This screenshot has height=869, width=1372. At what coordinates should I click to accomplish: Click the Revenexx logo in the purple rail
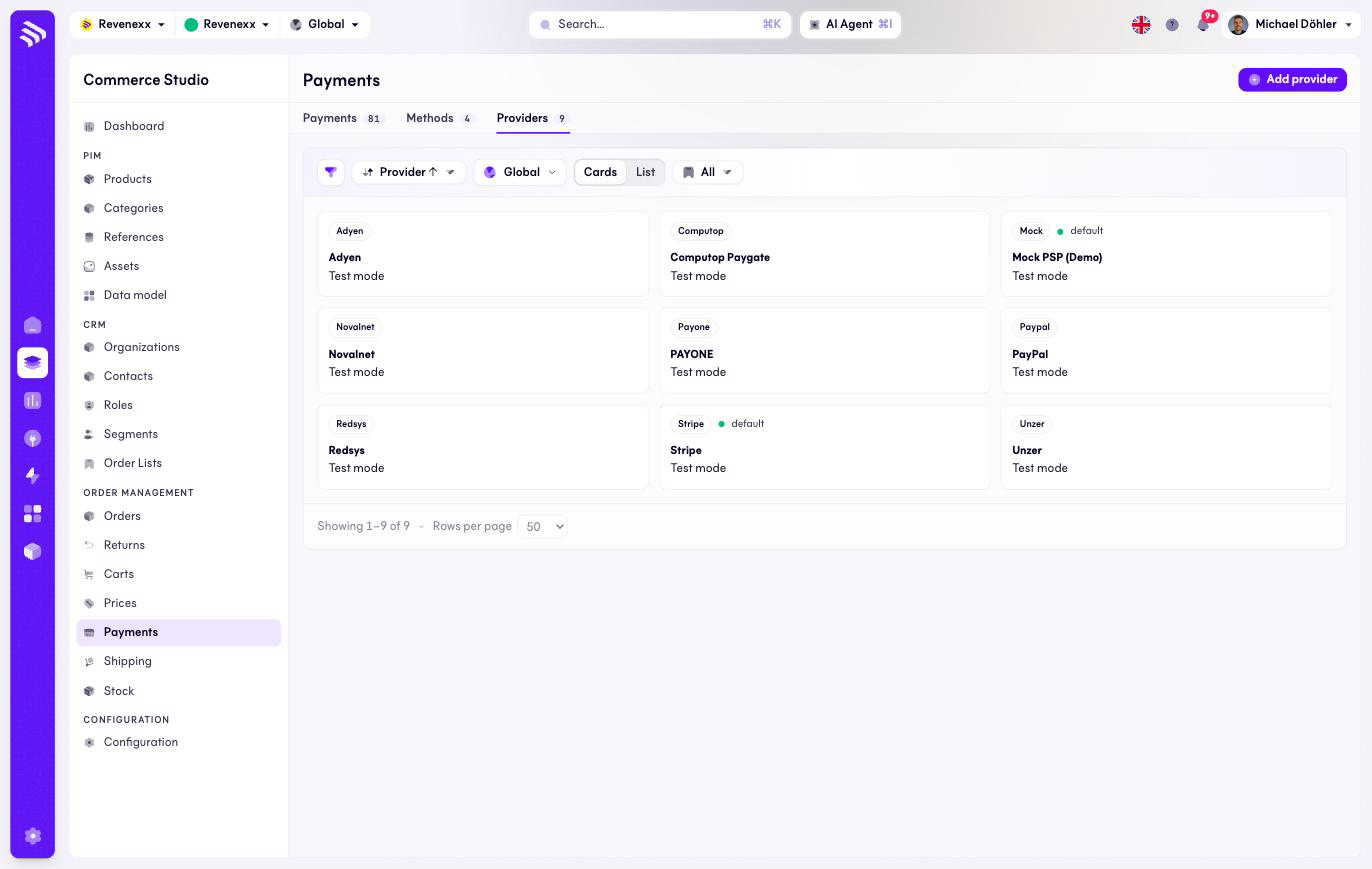32,33
